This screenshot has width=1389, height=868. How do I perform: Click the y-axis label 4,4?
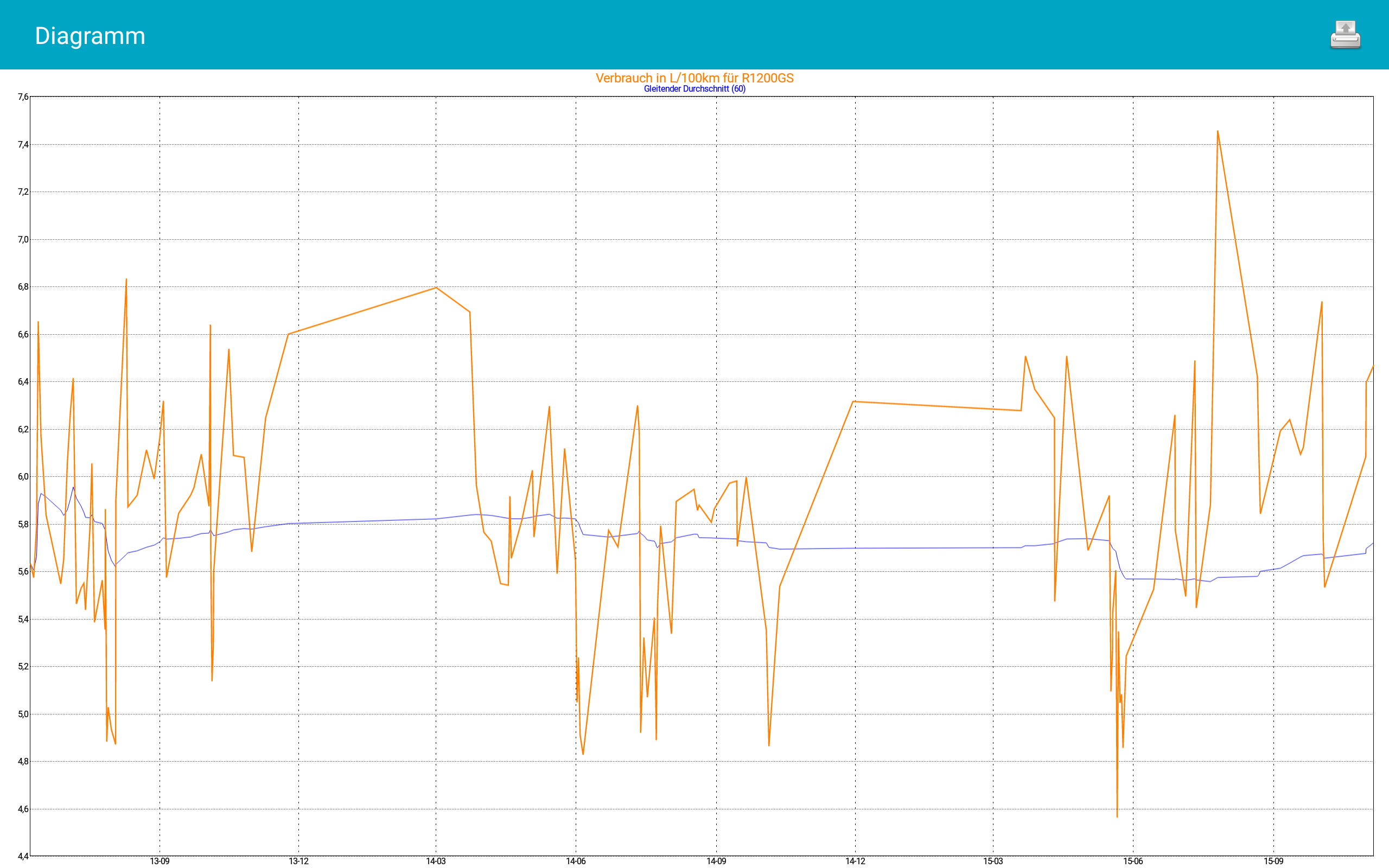click(x=23, y=857)
